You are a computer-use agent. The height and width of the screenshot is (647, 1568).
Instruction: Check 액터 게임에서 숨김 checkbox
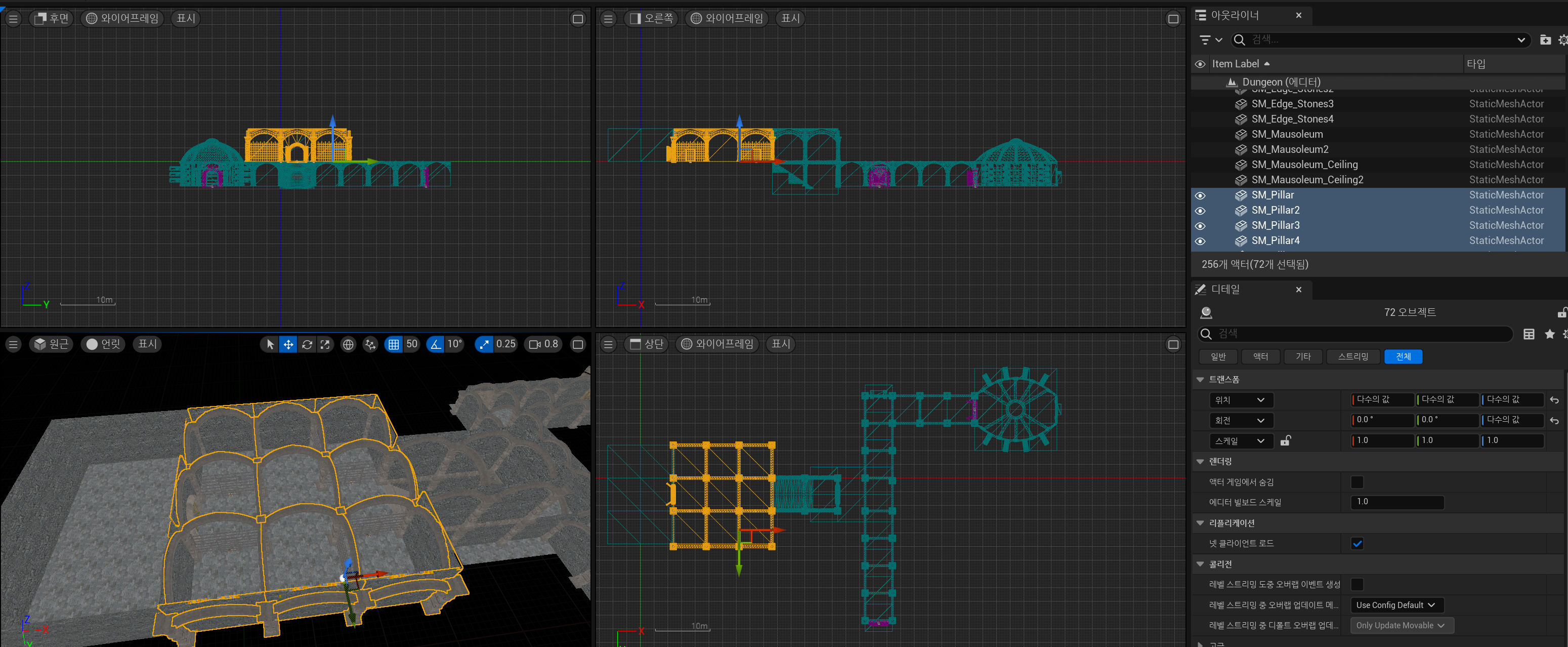(1357, 482)
